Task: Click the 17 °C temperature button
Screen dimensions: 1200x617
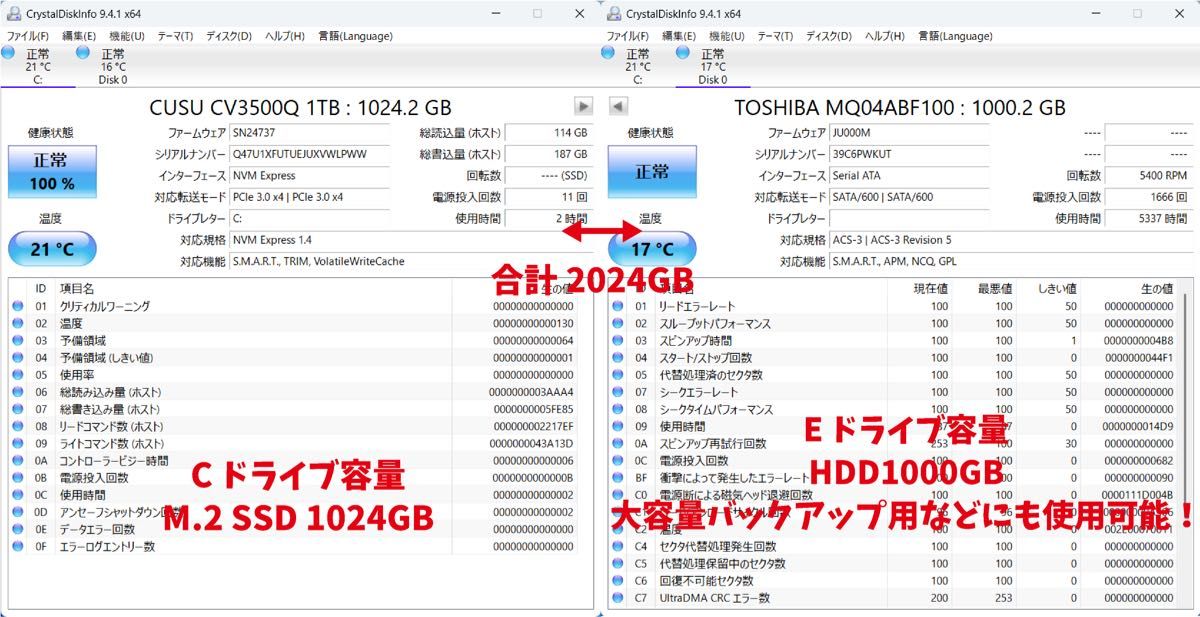Action: point(652,248)
